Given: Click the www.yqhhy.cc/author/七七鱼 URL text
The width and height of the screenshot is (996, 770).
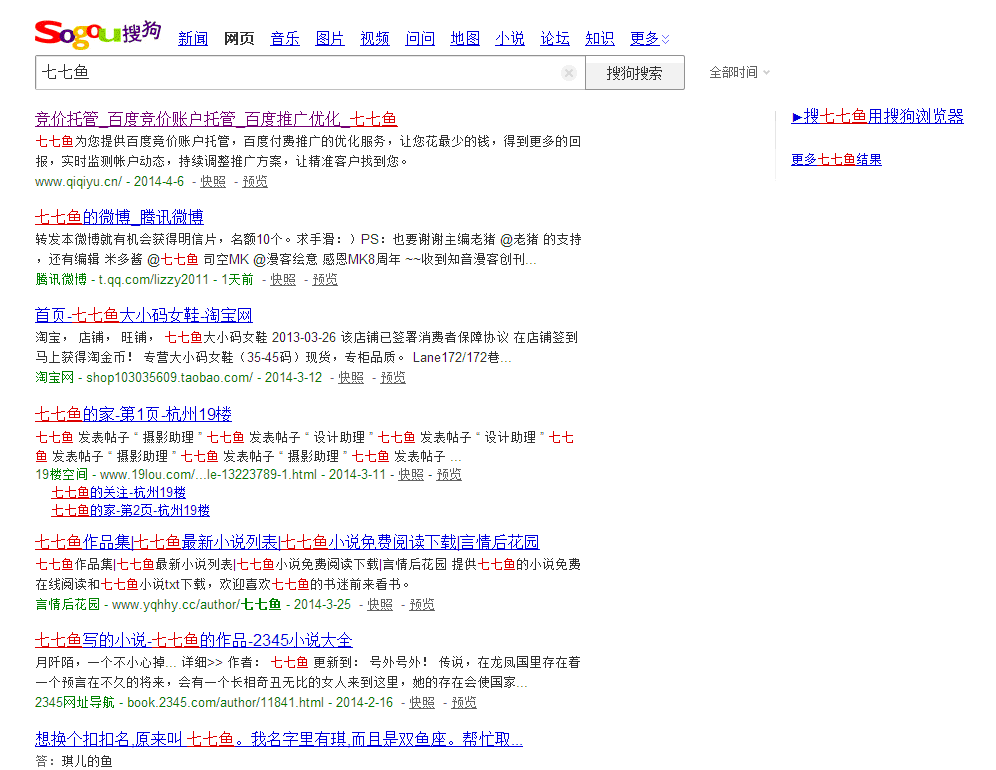Looking at the screenshot, I should 196,605.
